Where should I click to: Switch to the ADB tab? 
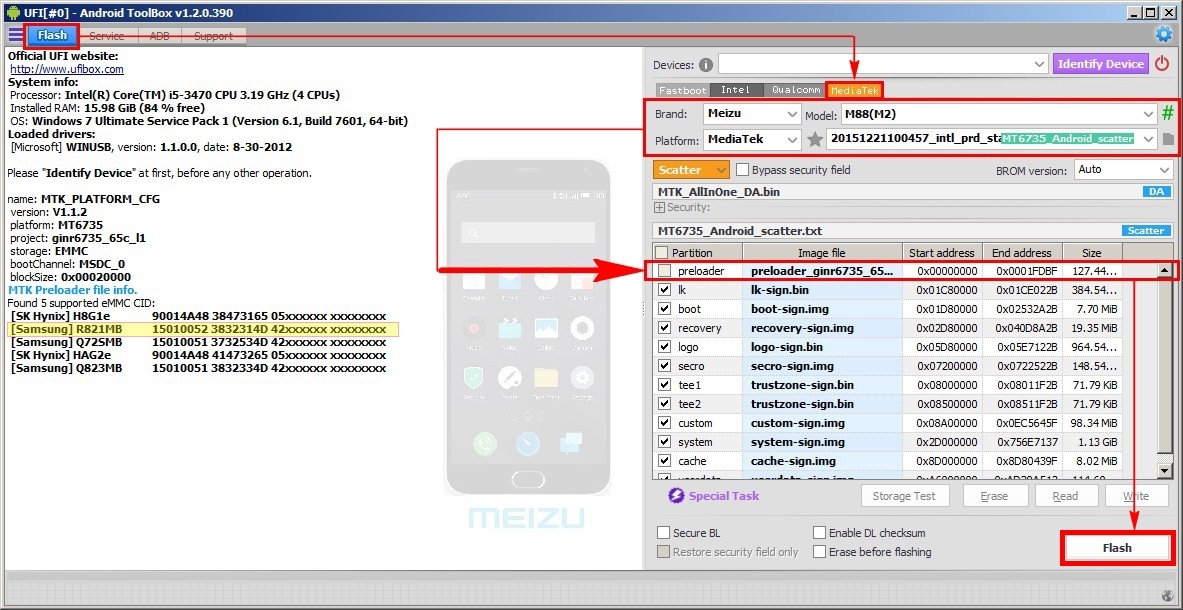[159, 35]
